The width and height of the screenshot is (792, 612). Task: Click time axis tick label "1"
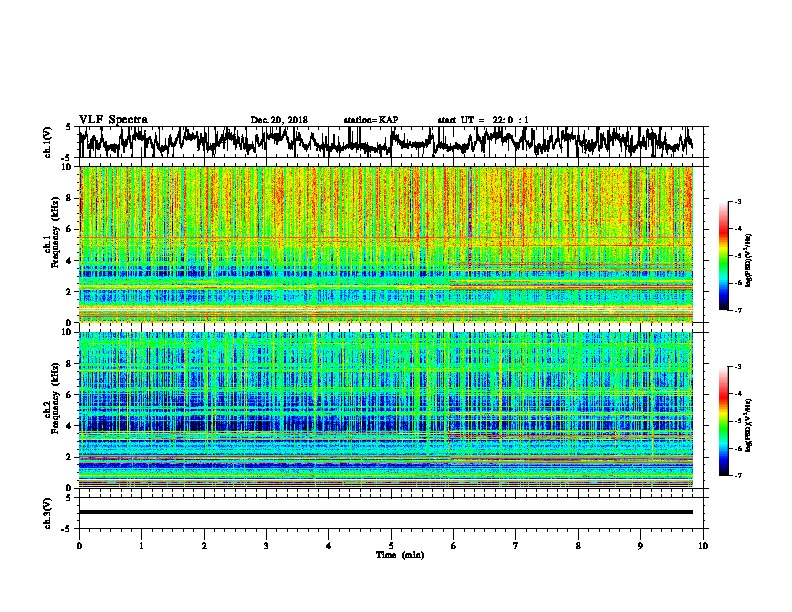tap(141, 546)
